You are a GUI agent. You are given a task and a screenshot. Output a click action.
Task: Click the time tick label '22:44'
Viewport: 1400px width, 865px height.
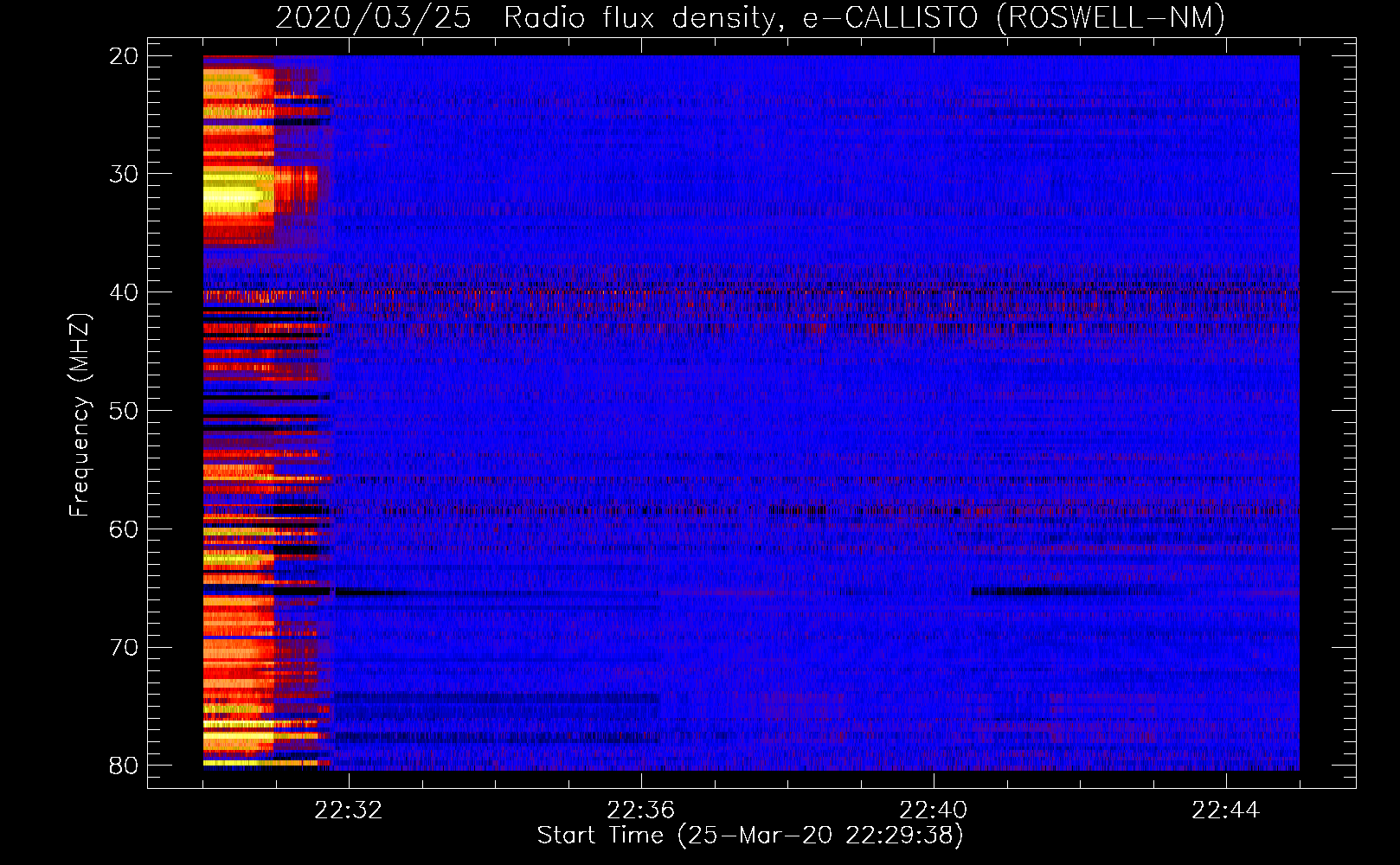pyautogui.click(x=1225, y=811)
